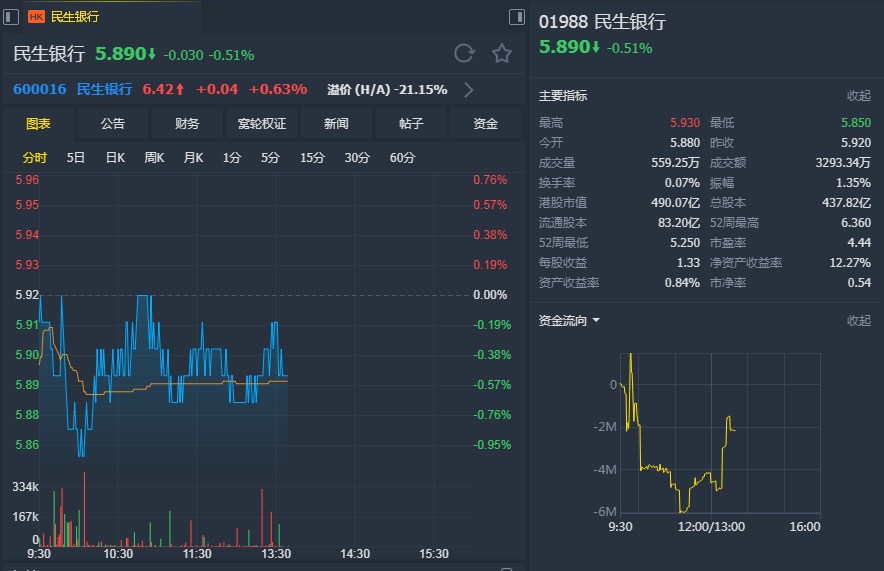
Task: Collapse the 资金流向 panel
Action: point(858,321)
